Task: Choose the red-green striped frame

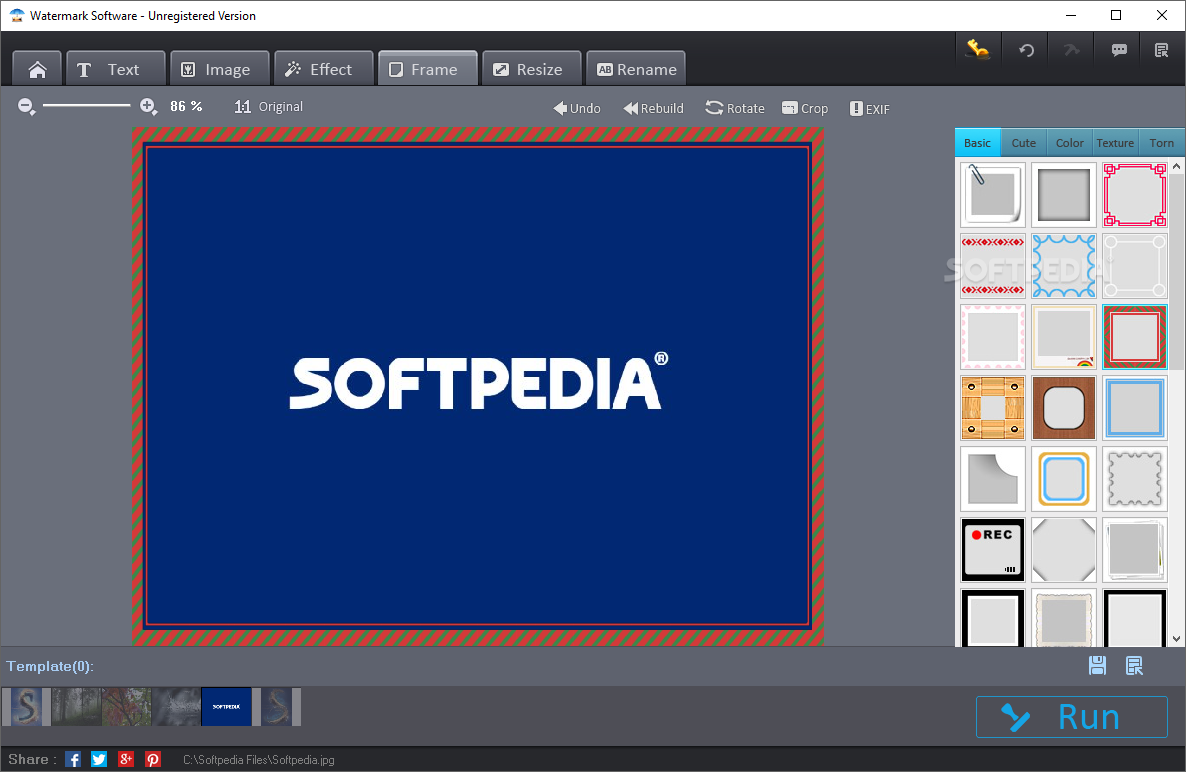Action: tap(1135, 336)
